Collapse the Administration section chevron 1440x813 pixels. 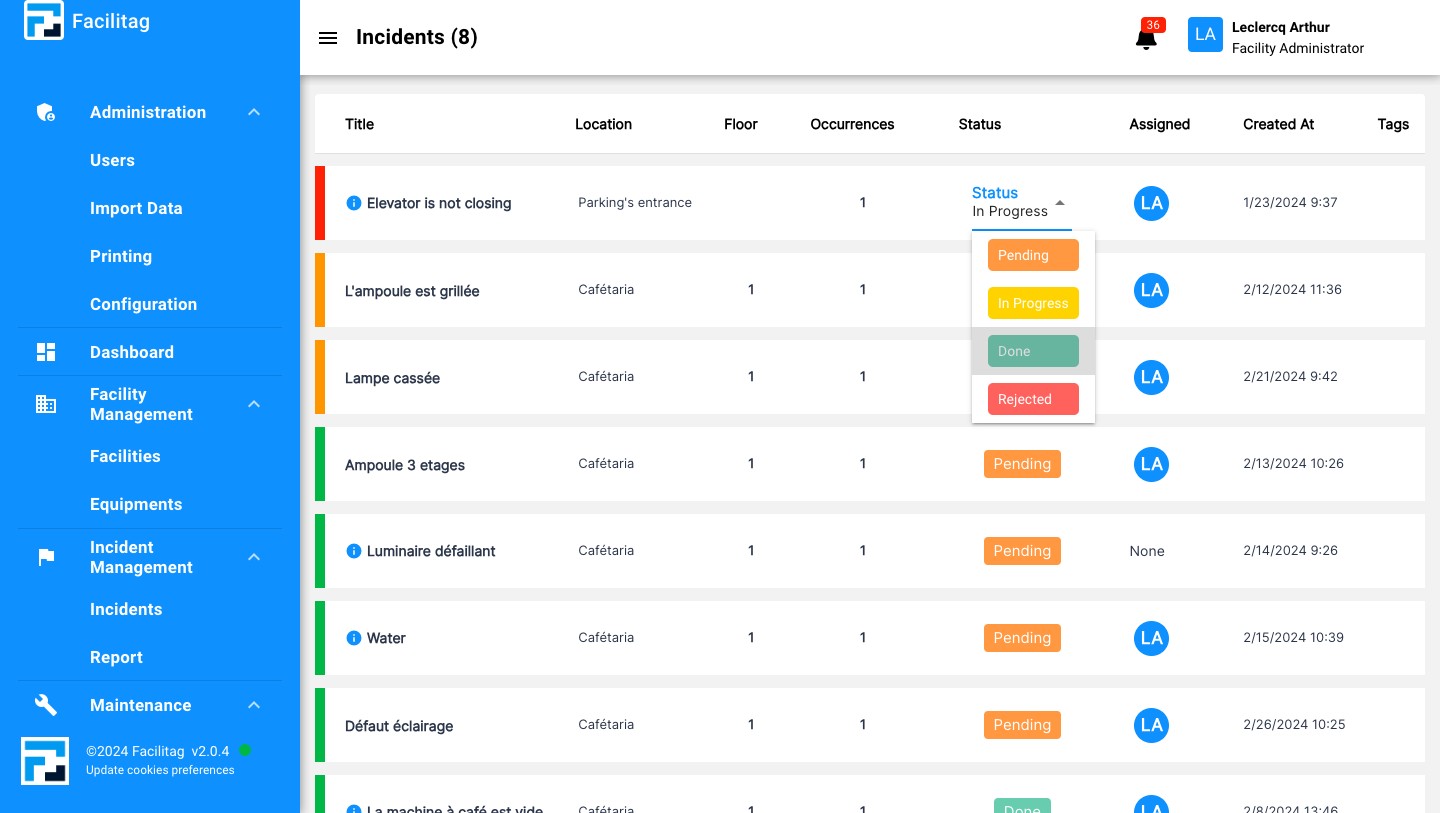coord(254,112)
